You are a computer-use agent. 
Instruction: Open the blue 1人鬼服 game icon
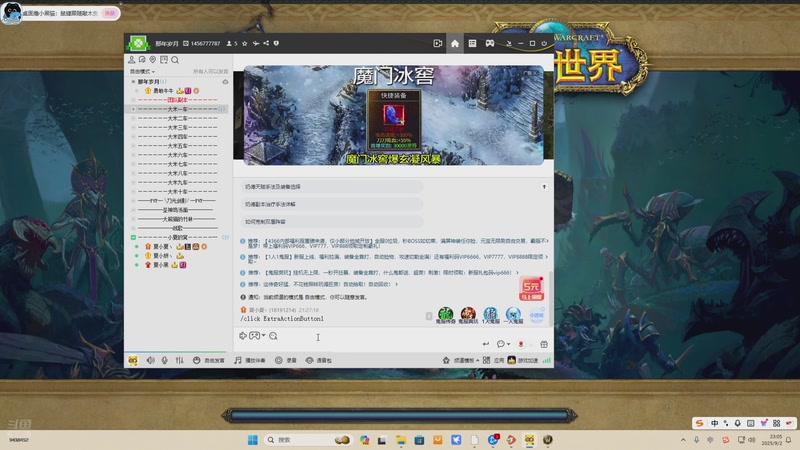click(490, 315)
